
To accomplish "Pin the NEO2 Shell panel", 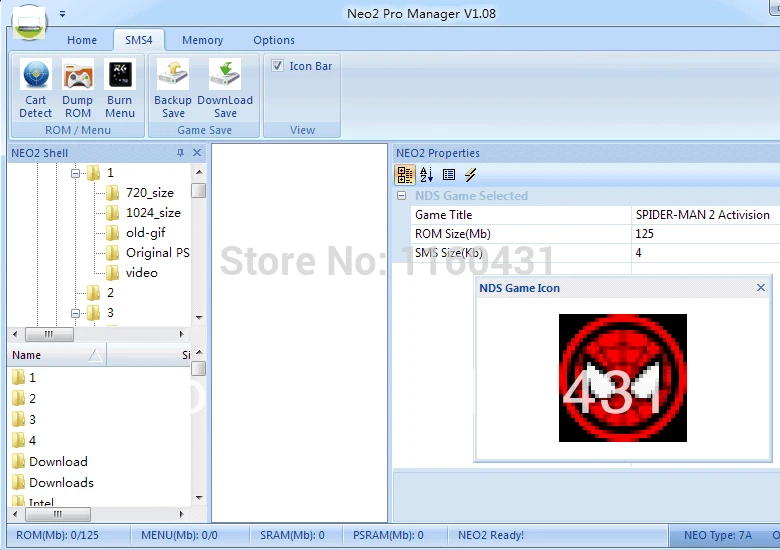I will click(181, 153).
